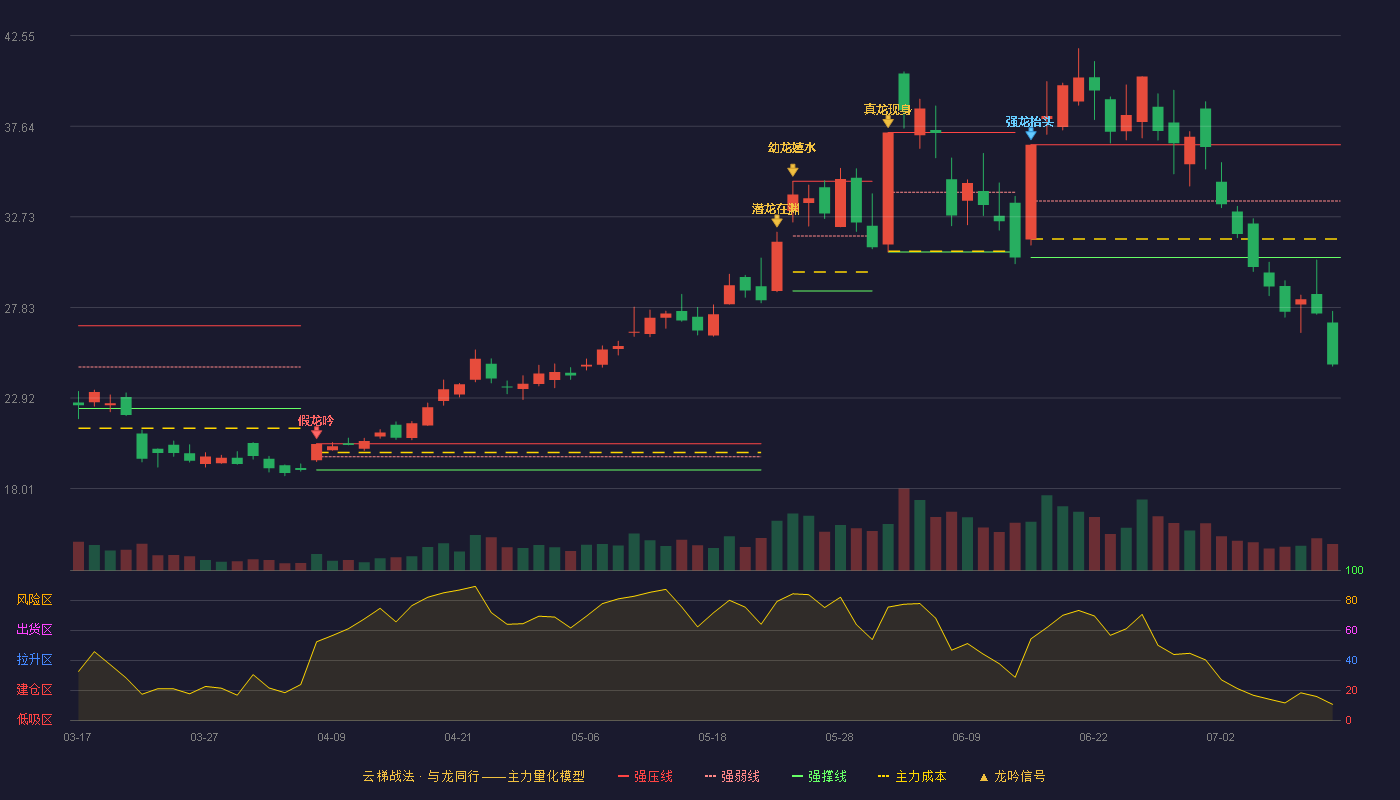The height and width of the screenshot is (800, 1400).
Task: Click the tallest red volume bar
Action: click(x=904, y=529)
